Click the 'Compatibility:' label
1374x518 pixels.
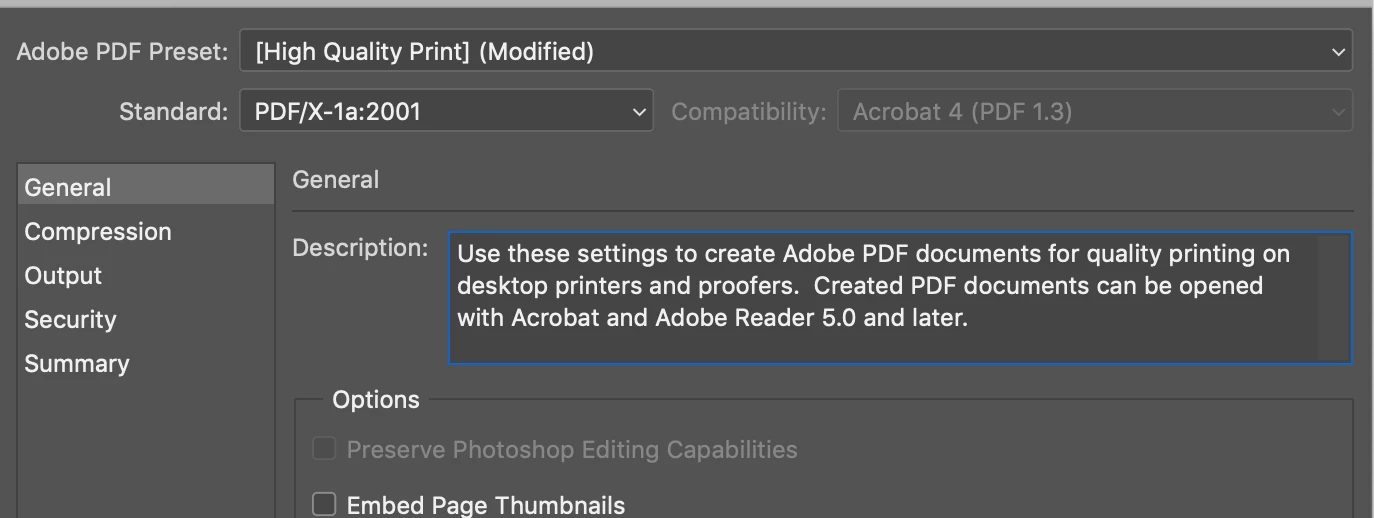tap(749, 112)
